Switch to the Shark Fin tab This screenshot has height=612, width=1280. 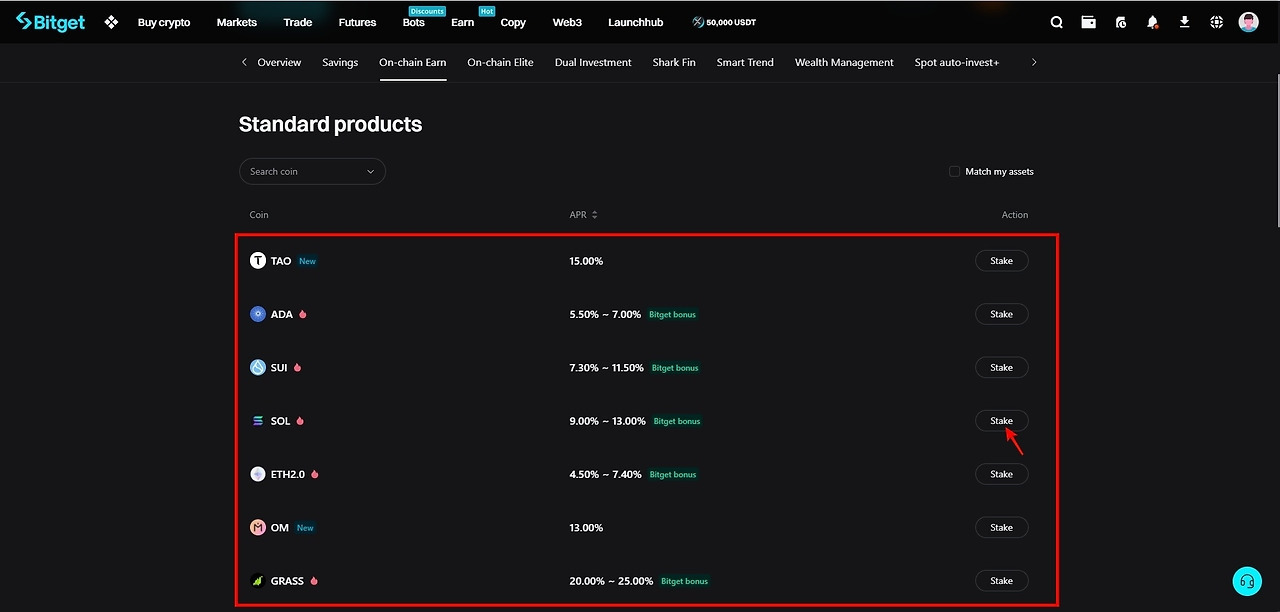pyautogui.click(x=674, y=62)
